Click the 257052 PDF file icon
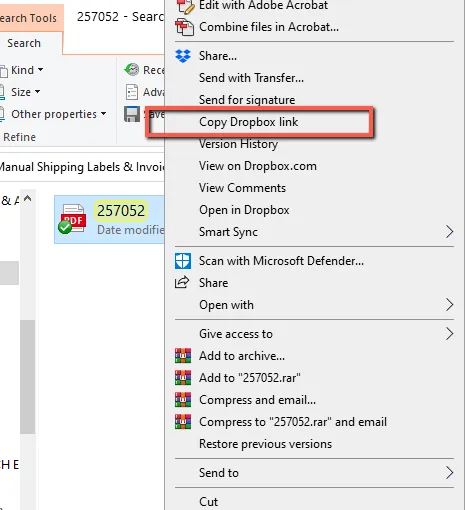This screenshot has height=510, width=465. (x=72, y=219)
